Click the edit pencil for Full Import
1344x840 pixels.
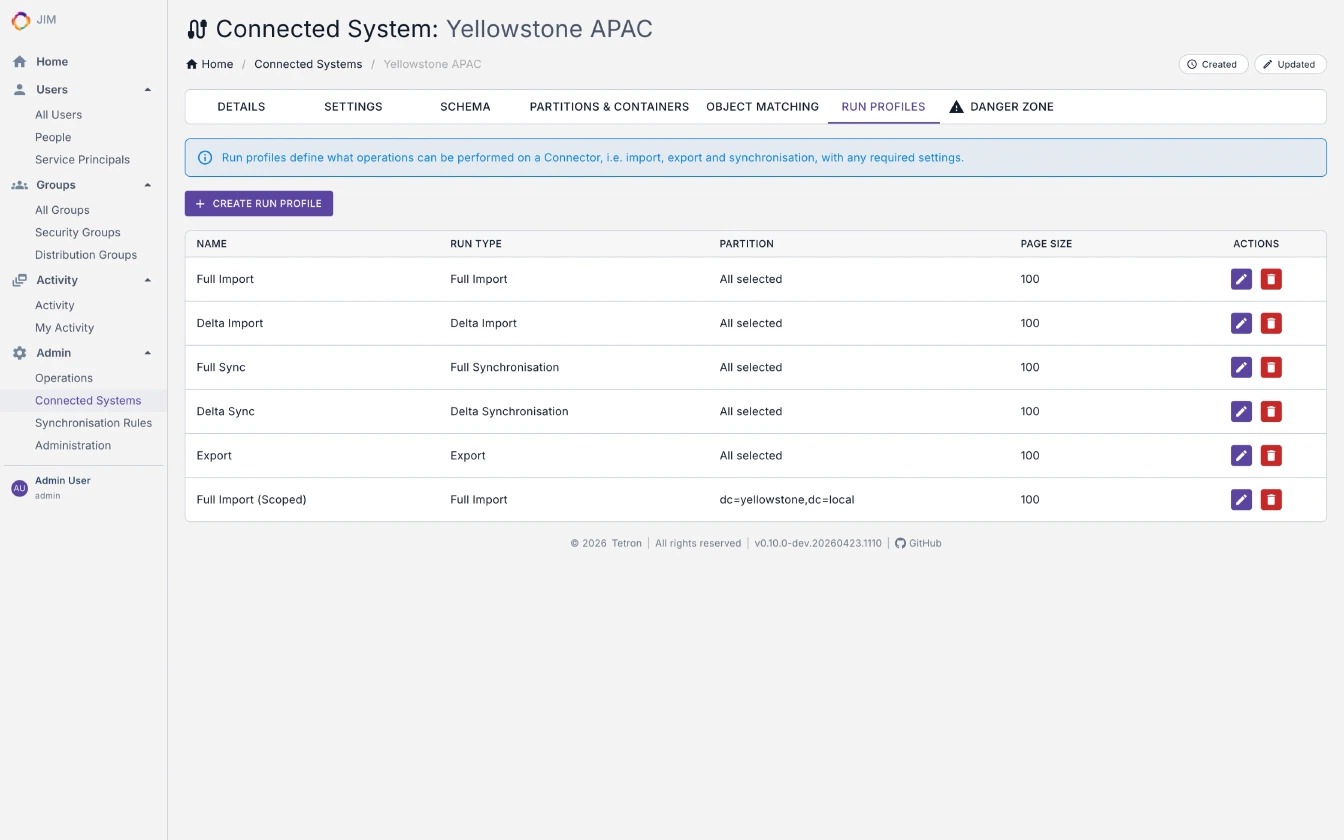click(x=1241, y=279)
